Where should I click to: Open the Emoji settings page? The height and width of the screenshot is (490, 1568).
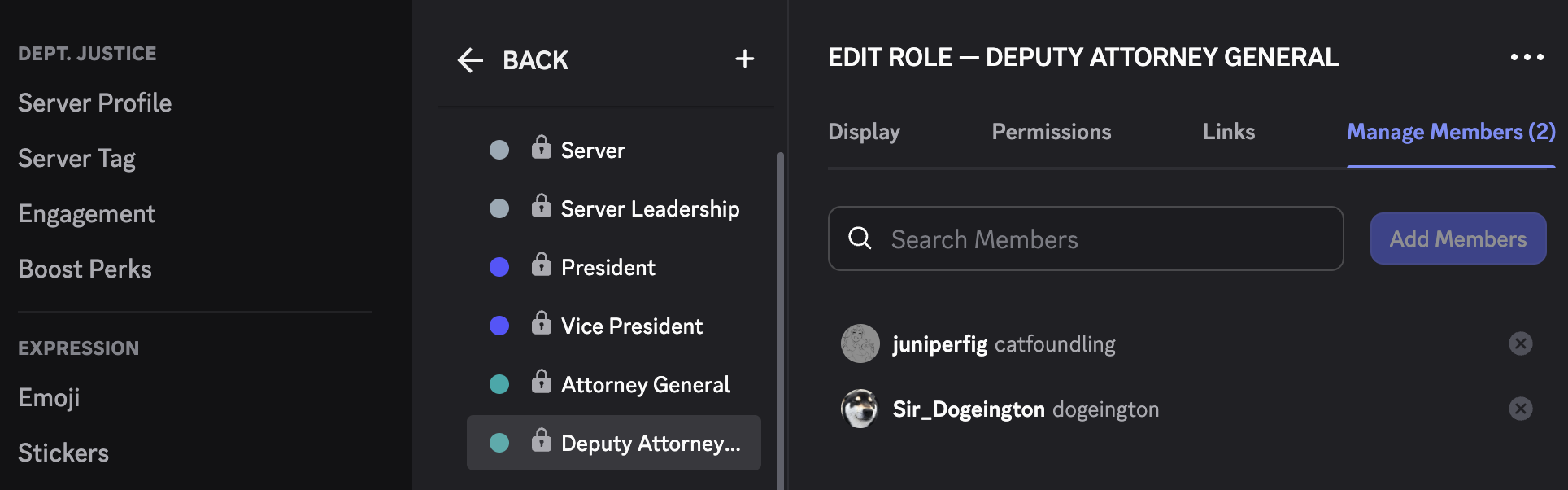(x=49, y=398)
